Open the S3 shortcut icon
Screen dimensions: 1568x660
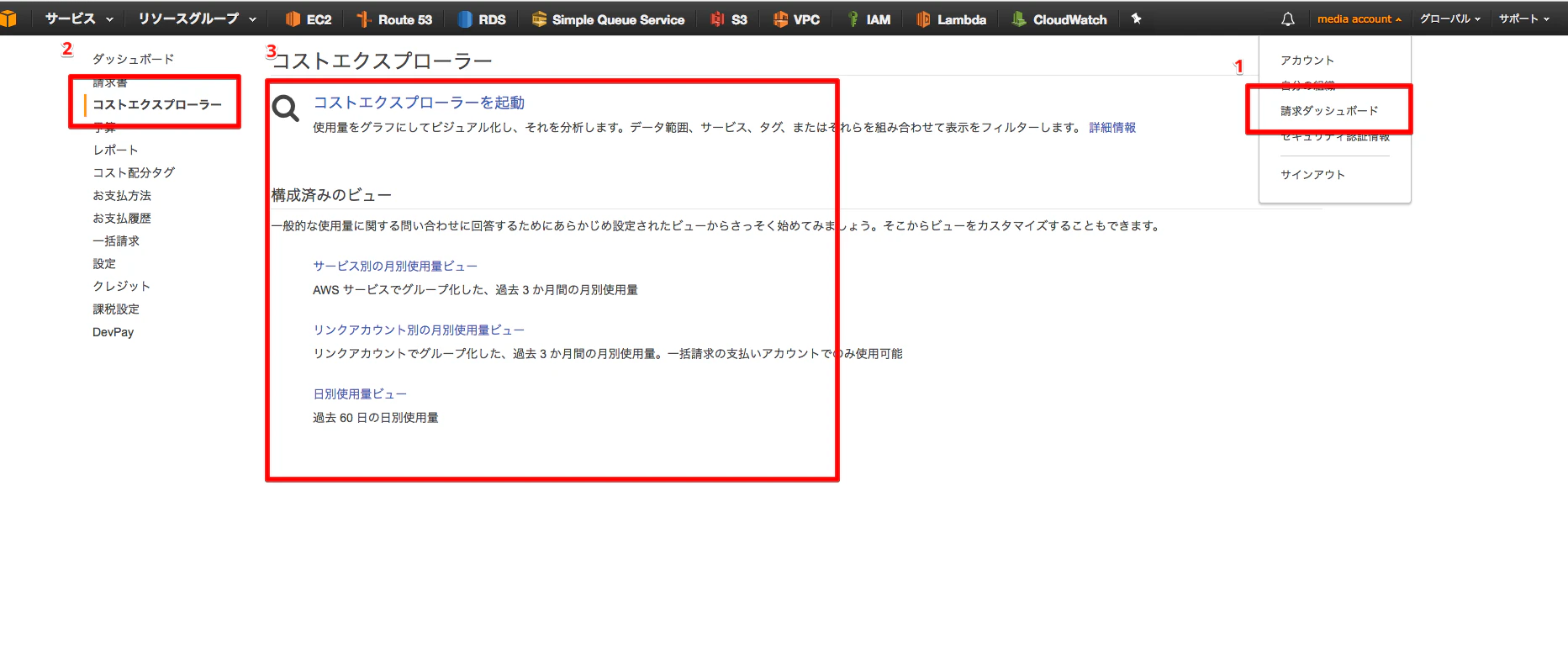tap(717, 19)
